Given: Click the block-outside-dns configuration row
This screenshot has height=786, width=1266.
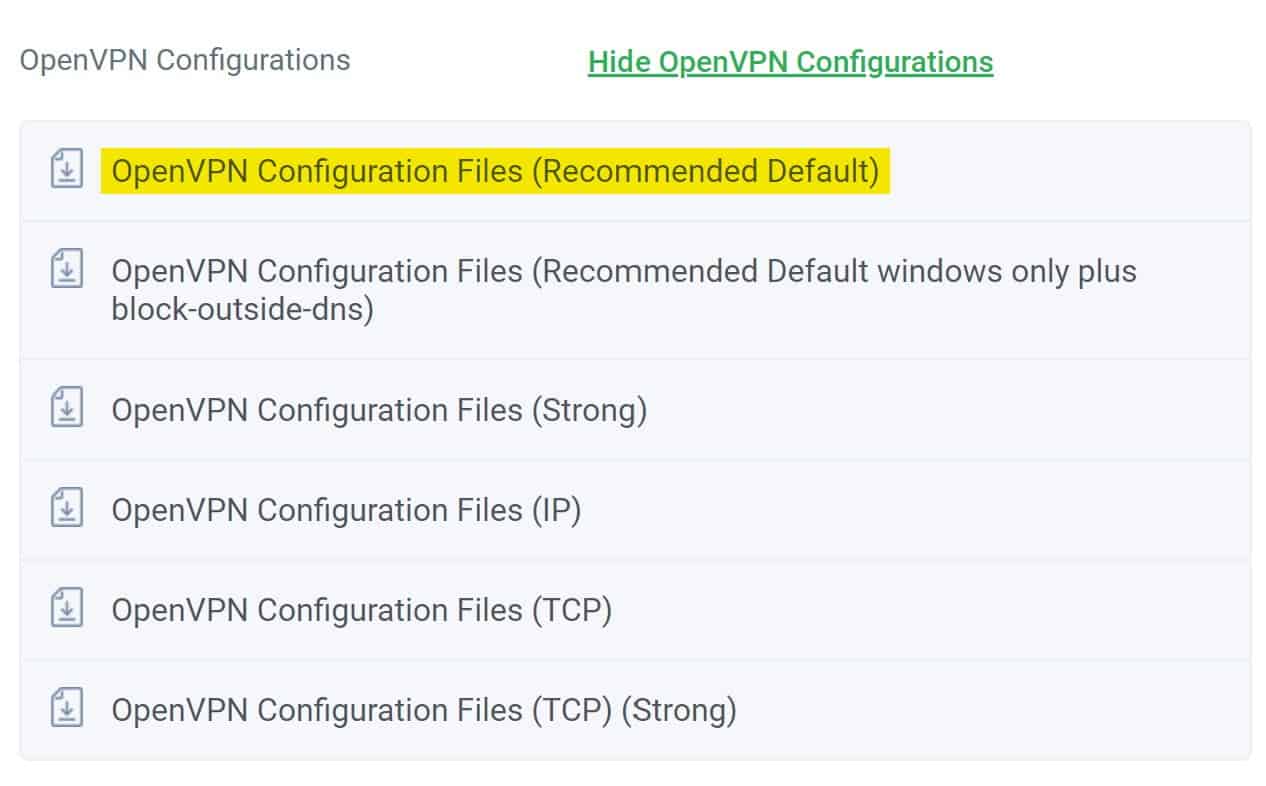Looking at the screenshot, I should (x=625, y=290).
